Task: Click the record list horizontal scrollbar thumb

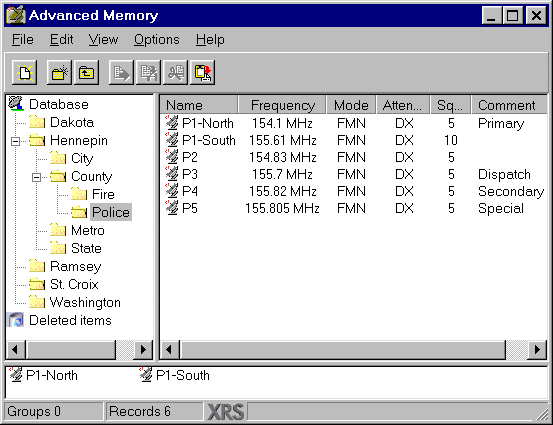Action: coord(342,350)
